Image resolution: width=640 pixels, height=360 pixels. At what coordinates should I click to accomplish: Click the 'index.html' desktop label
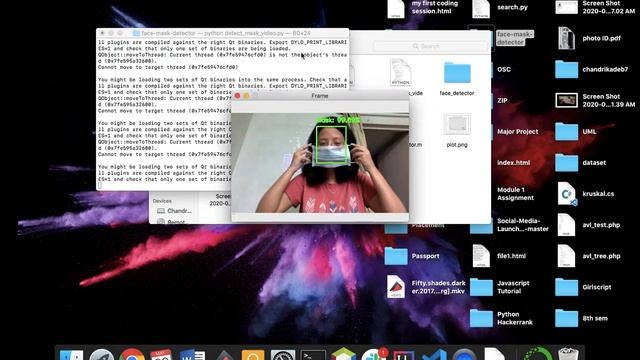[513, 162]
